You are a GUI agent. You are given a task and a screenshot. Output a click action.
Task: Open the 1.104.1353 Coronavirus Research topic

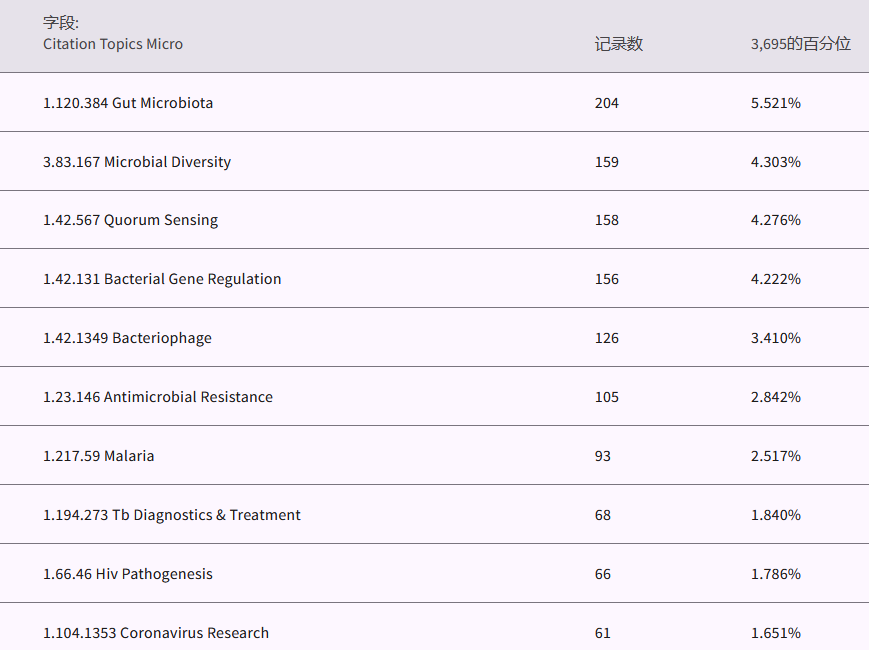[x=156, y=633]
